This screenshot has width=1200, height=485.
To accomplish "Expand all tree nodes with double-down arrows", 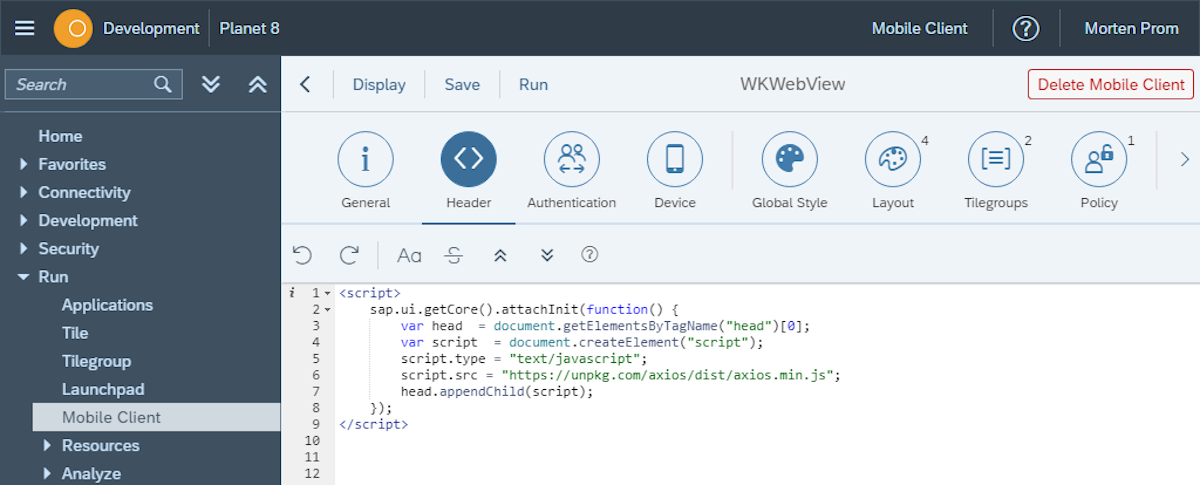I will 211,84.
